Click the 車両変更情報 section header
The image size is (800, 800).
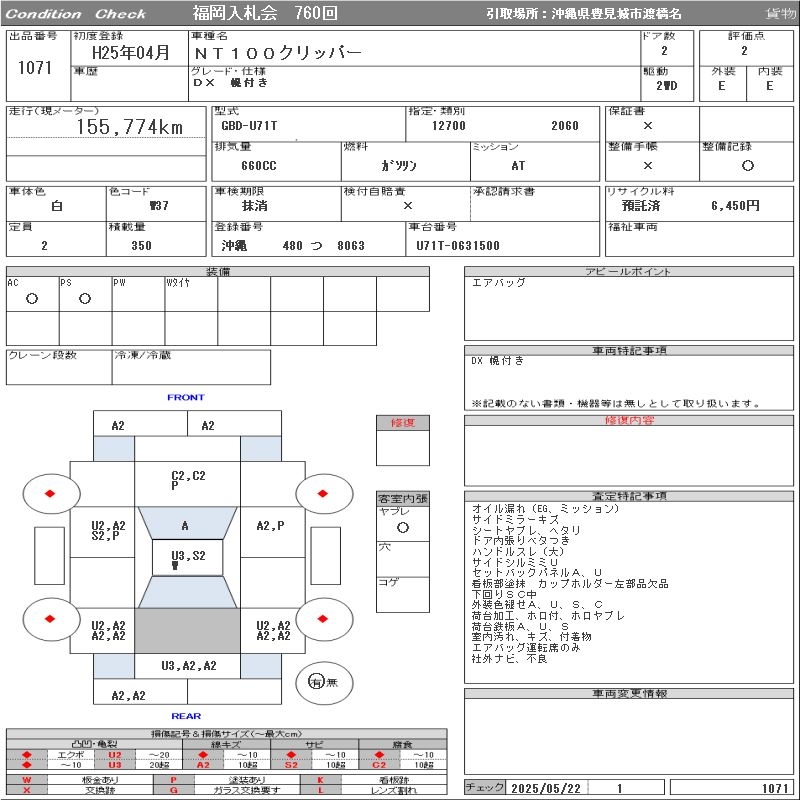[x=629, y=693]
